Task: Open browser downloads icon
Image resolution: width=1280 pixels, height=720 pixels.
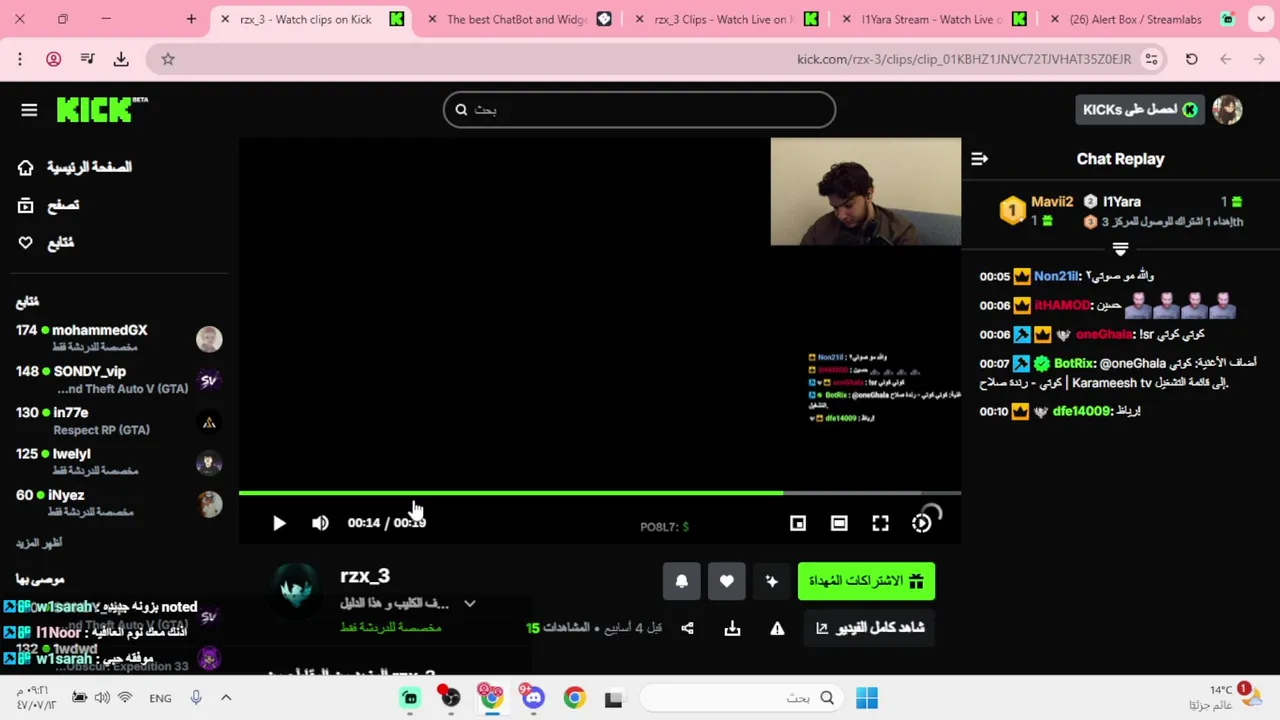Action: click(x=121, y=59)
